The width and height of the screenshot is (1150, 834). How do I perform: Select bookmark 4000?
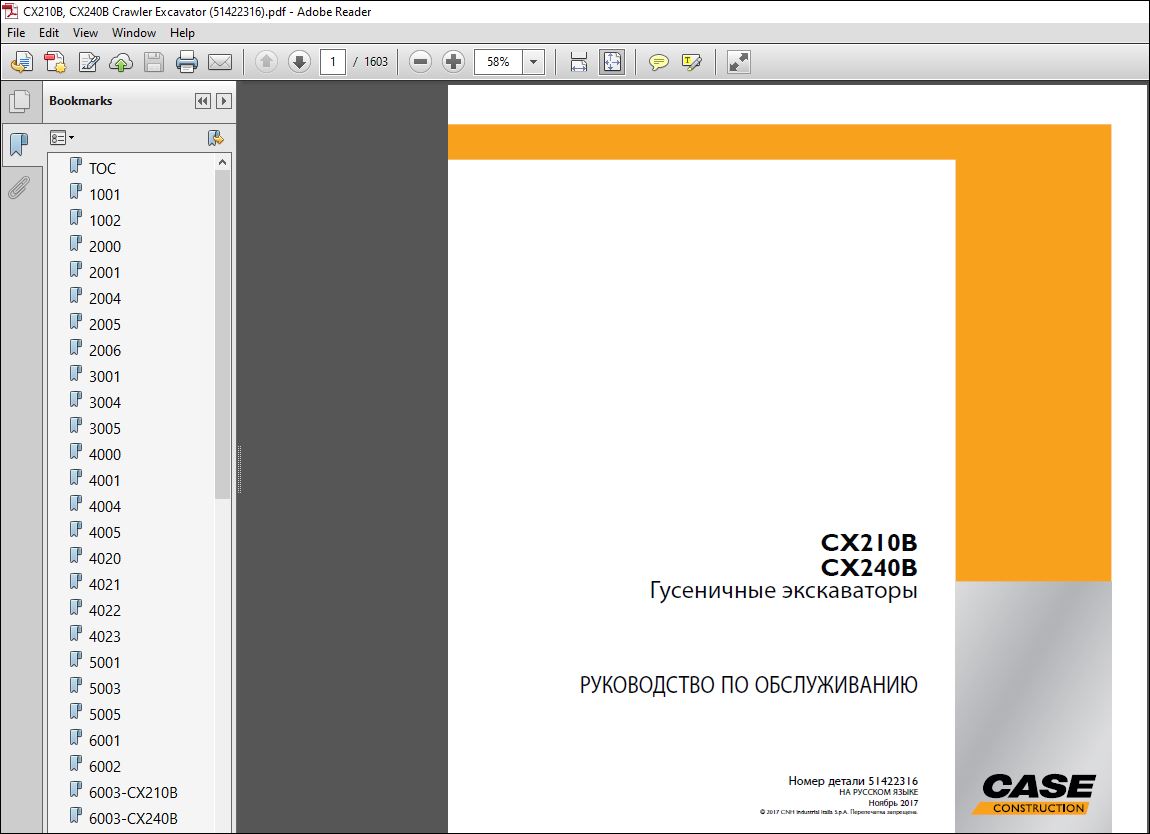(x=105, y=455)
